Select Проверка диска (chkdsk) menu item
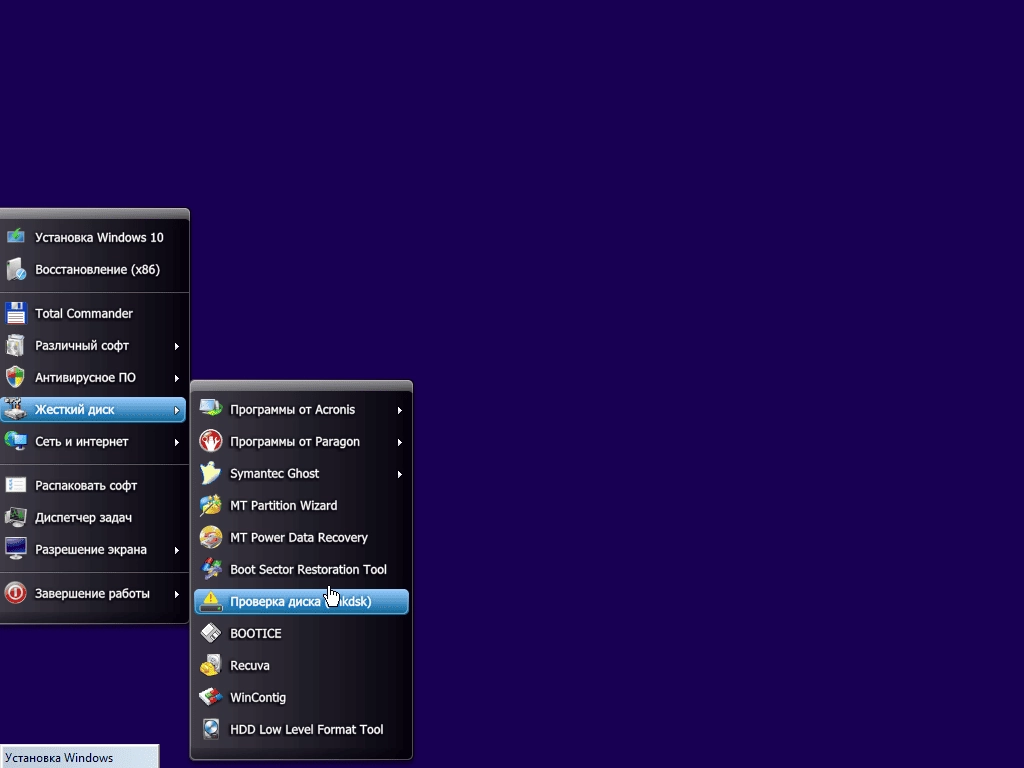Screen dimensions: 1024x768 pos(301,601)
